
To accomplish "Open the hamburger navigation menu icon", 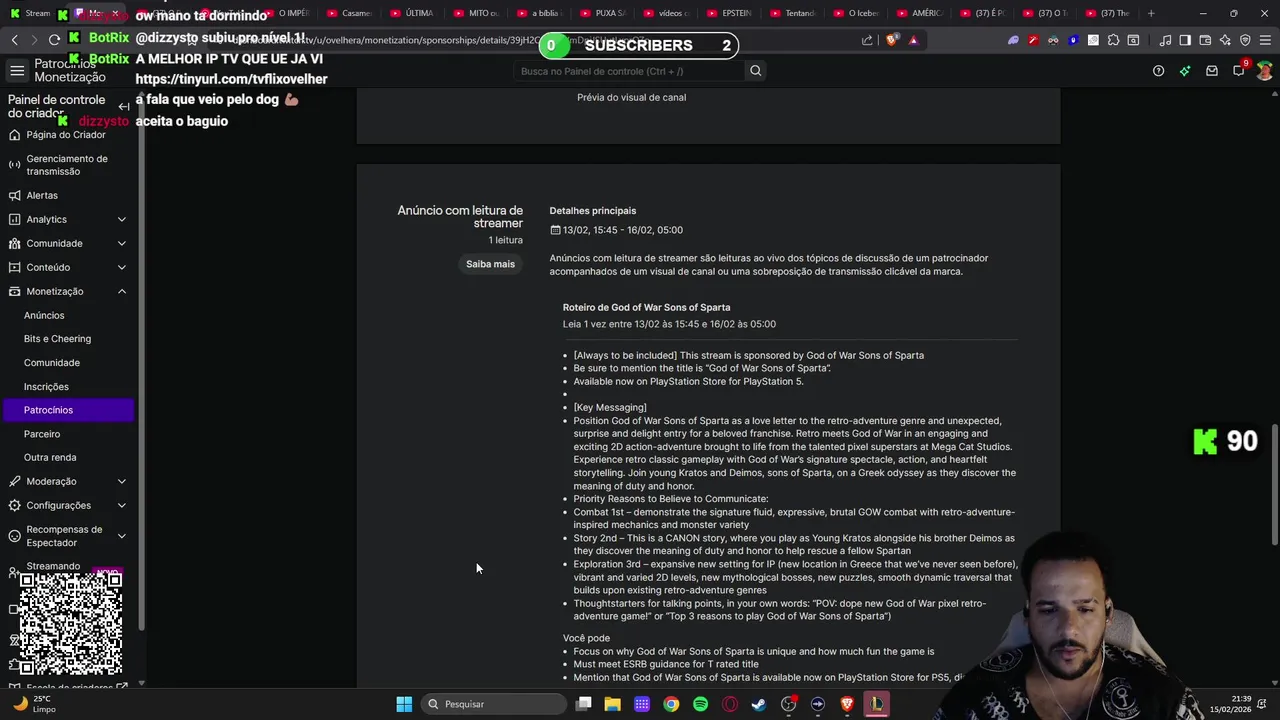I will pyautogui.click(x=17, y=70).
